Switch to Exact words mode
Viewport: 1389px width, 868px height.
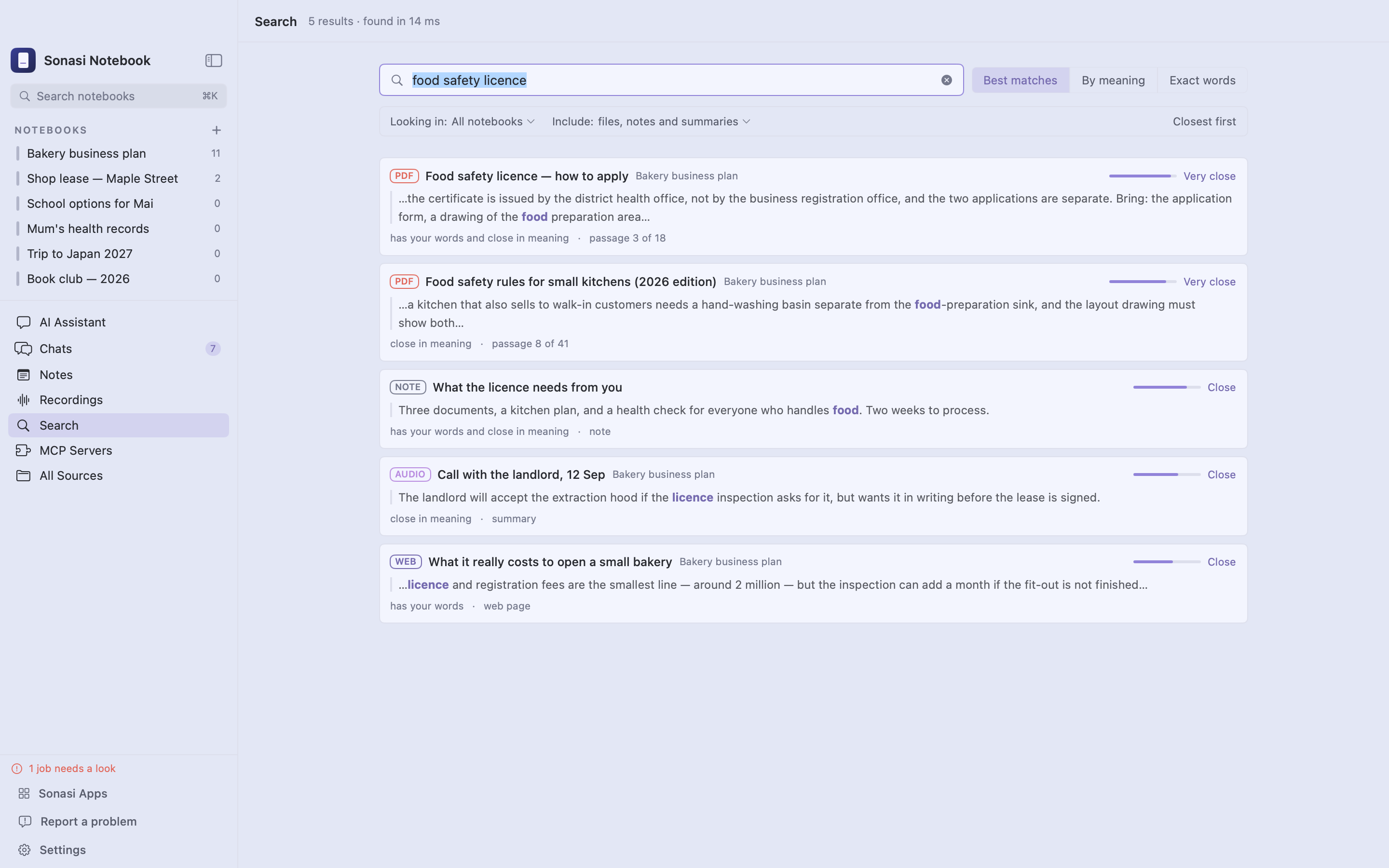(1202, 80)
